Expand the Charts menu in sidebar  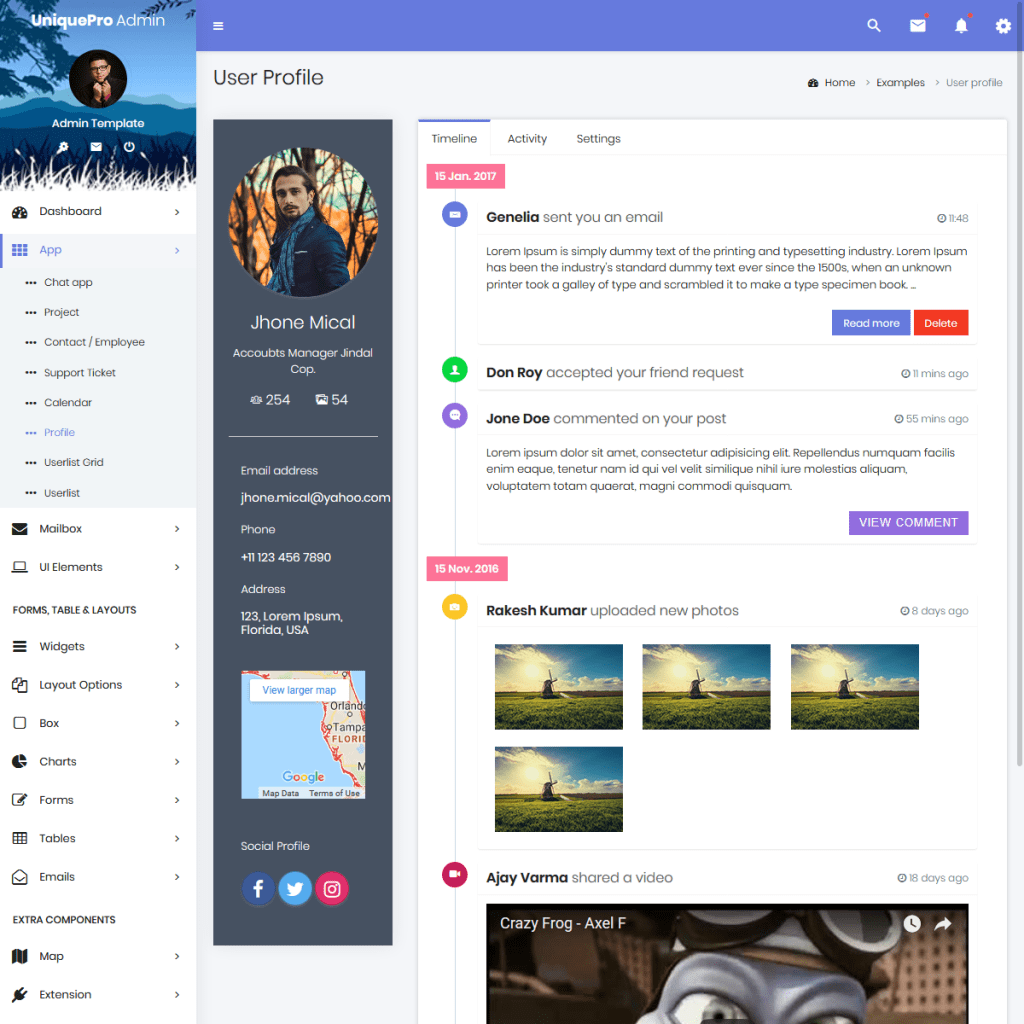click(56, 761)
